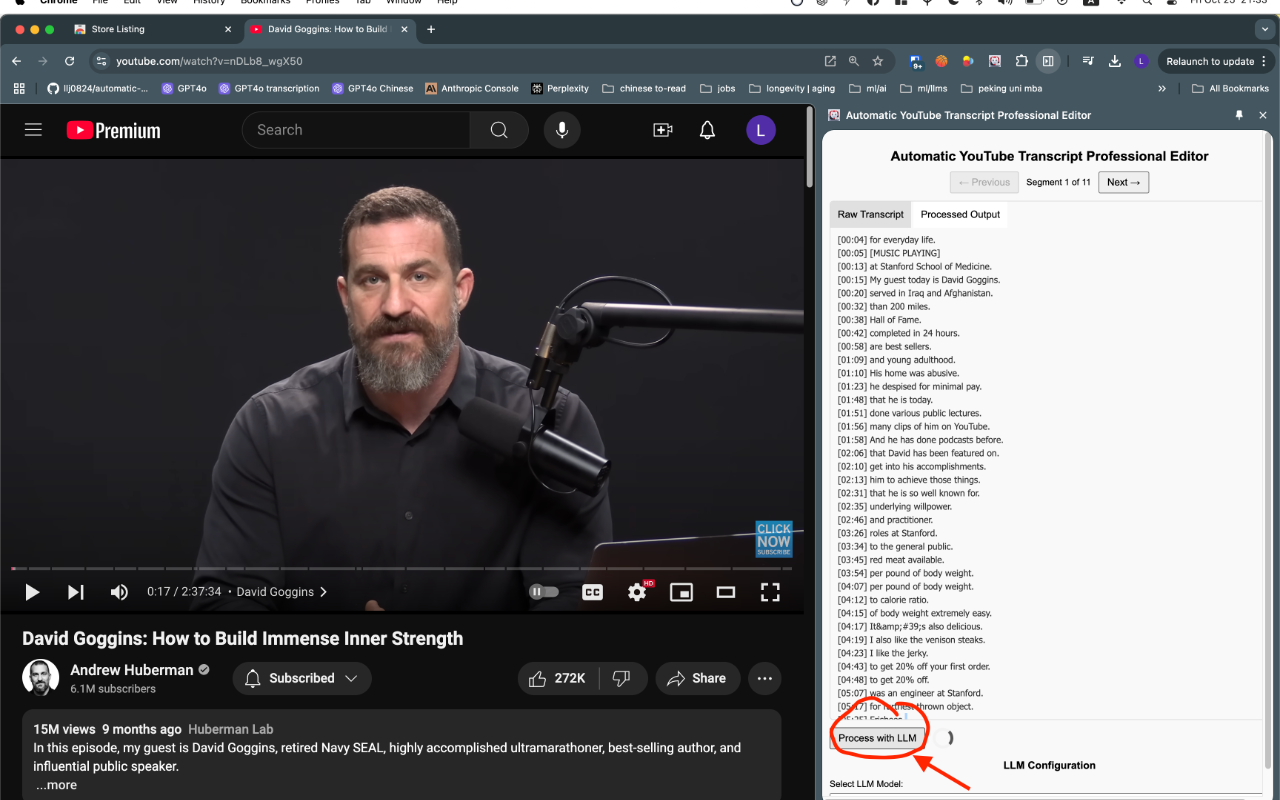Bookmark this page with star
1280x800 pixels.
point(878,61)
